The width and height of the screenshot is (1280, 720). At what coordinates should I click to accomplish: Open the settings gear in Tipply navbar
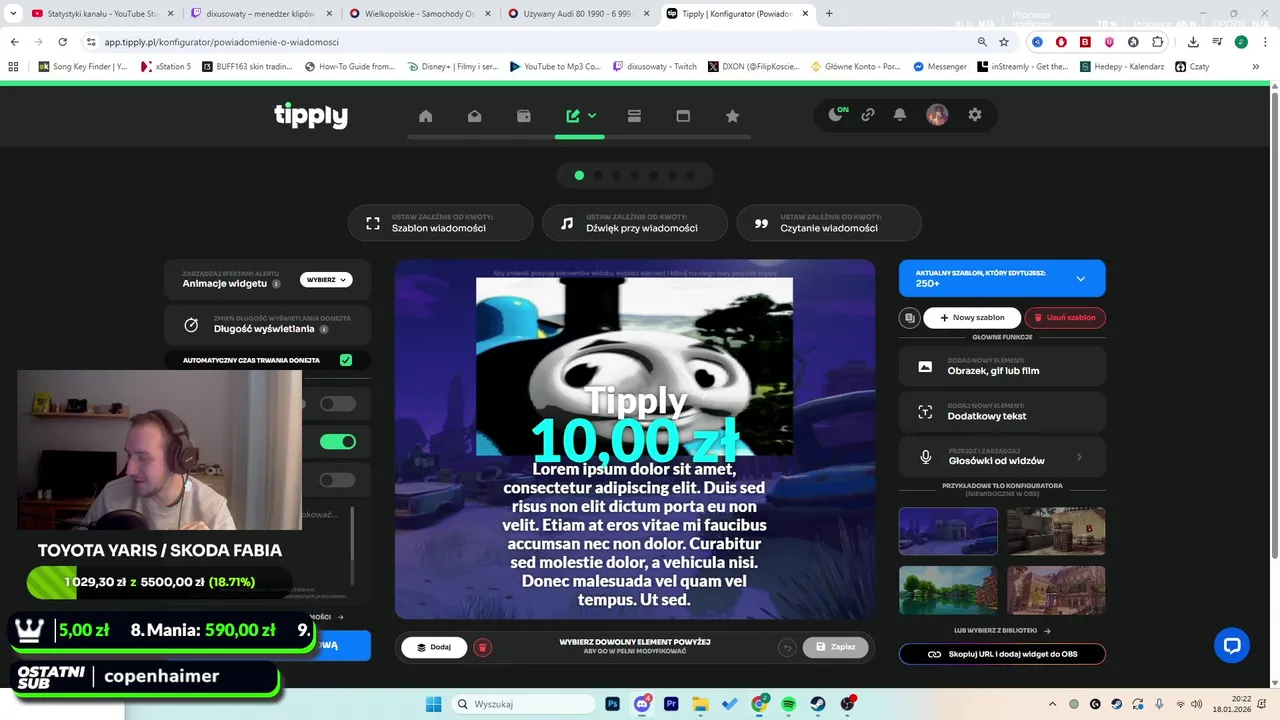[975, 115]
